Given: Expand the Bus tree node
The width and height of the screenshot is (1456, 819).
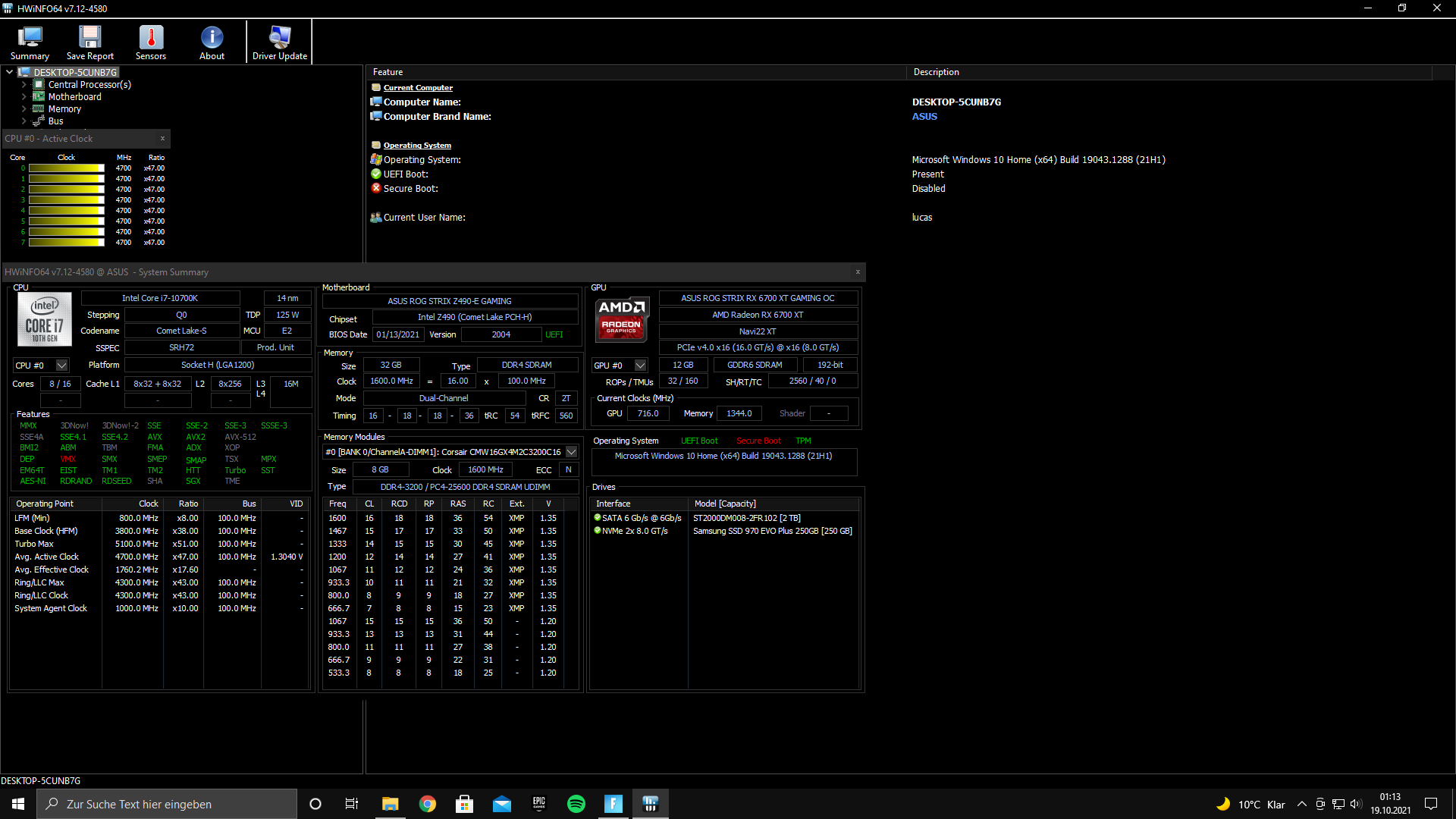Looking at the screenshot, I should coord(23,121).
